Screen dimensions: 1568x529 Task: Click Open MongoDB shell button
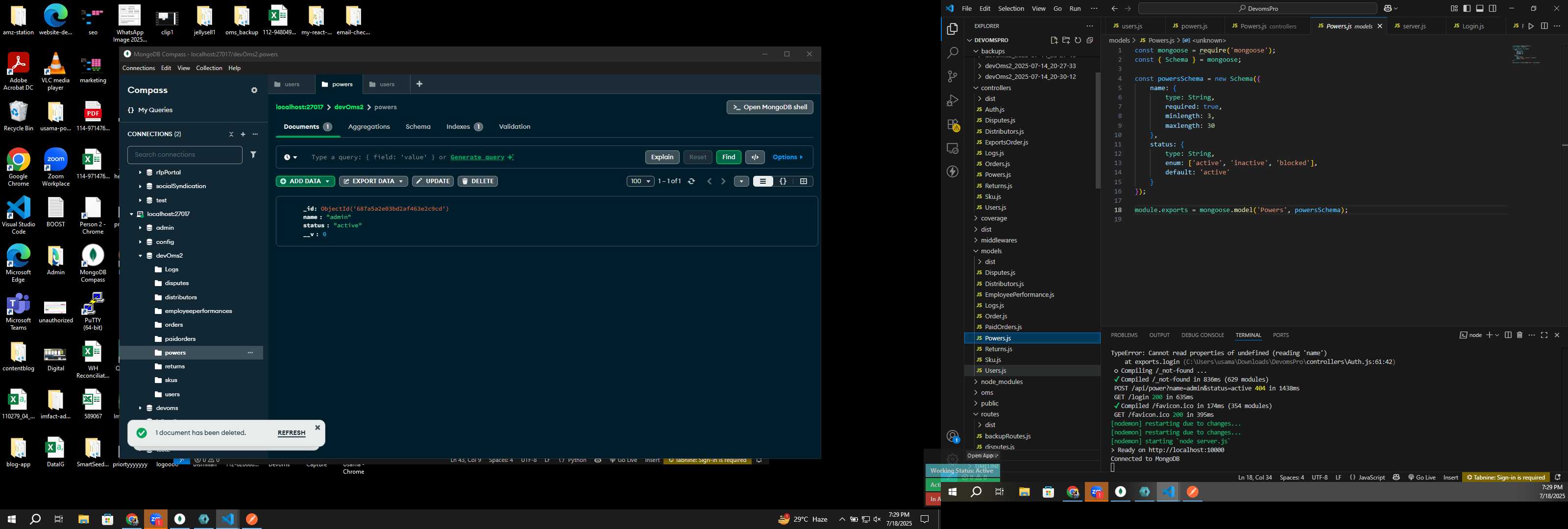pyautogui.click(x=769, y=107)
